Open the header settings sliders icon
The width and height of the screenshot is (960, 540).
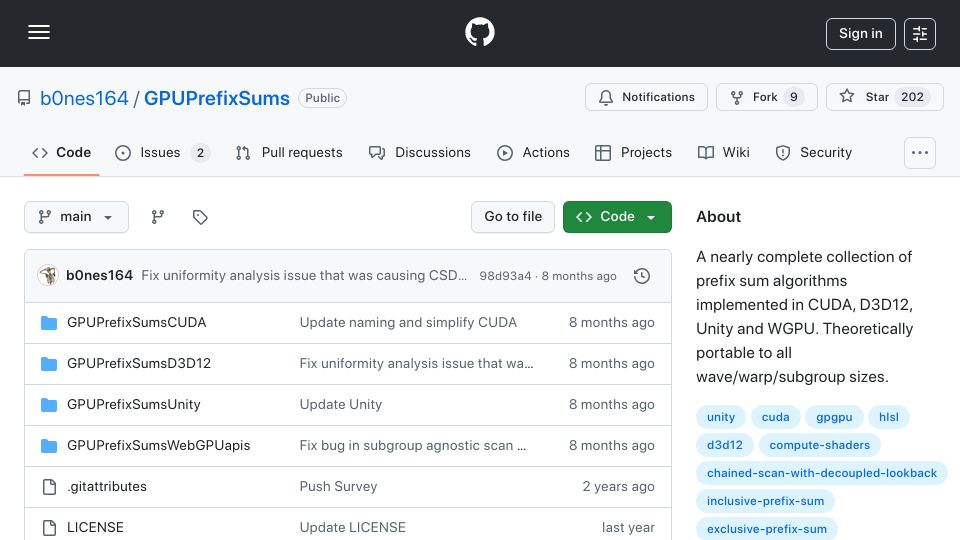click(920, 34)
